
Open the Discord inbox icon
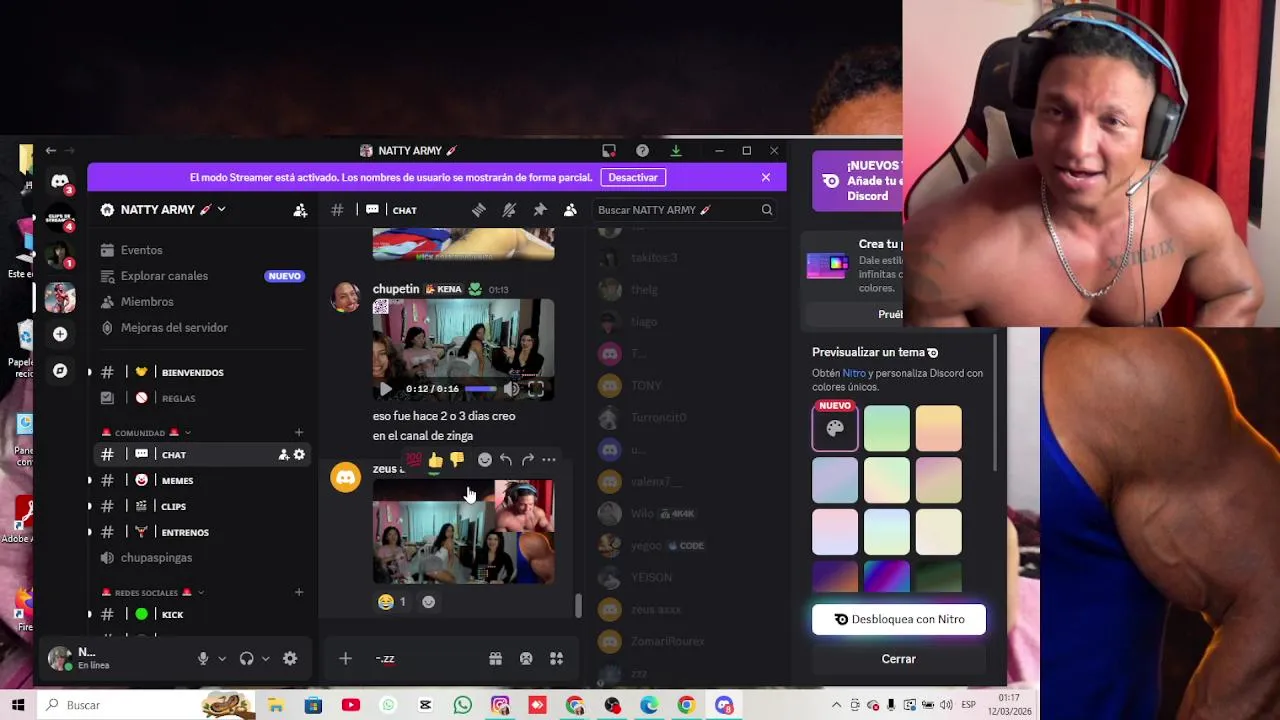coord(608,151)
